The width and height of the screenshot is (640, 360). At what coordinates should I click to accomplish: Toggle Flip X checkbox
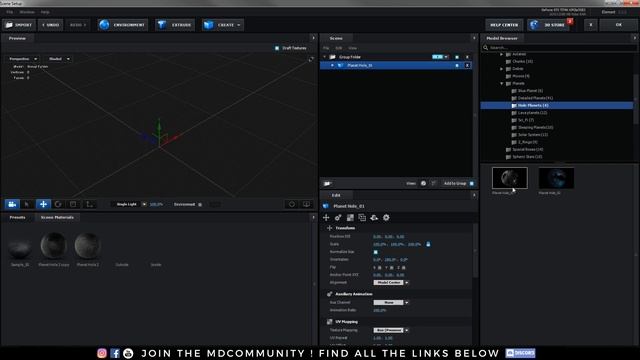click(x=380, y=268)
